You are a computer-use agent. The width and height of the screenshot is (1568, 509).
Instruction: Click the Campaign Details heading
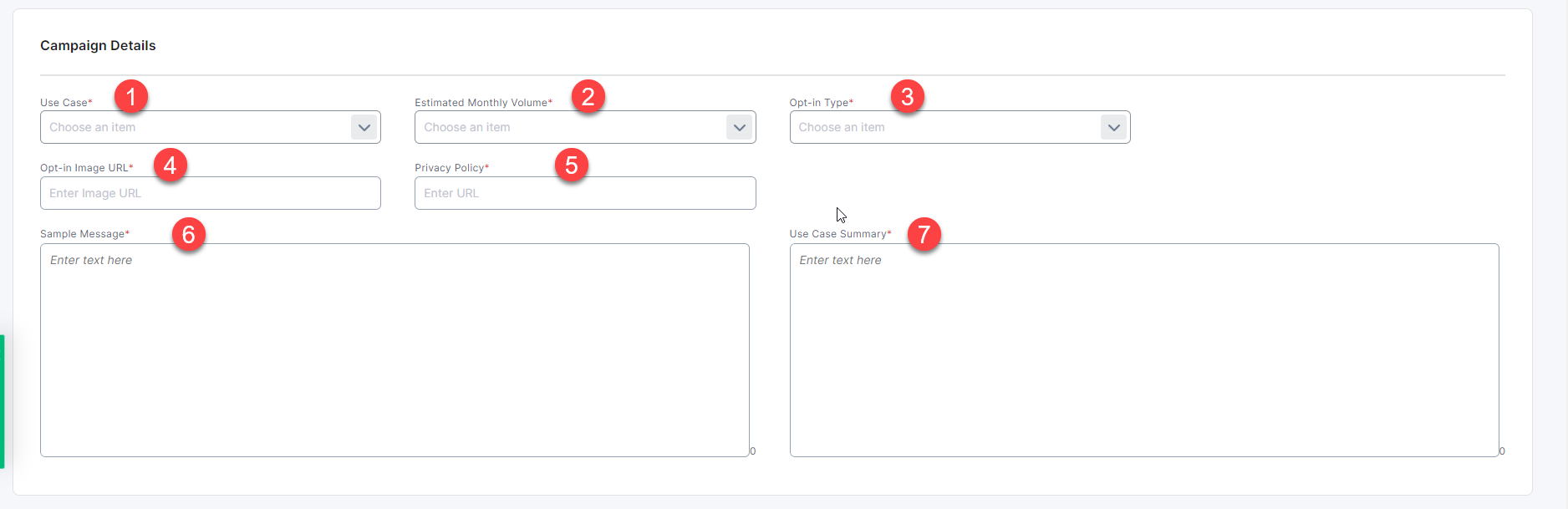pos(98,45)
